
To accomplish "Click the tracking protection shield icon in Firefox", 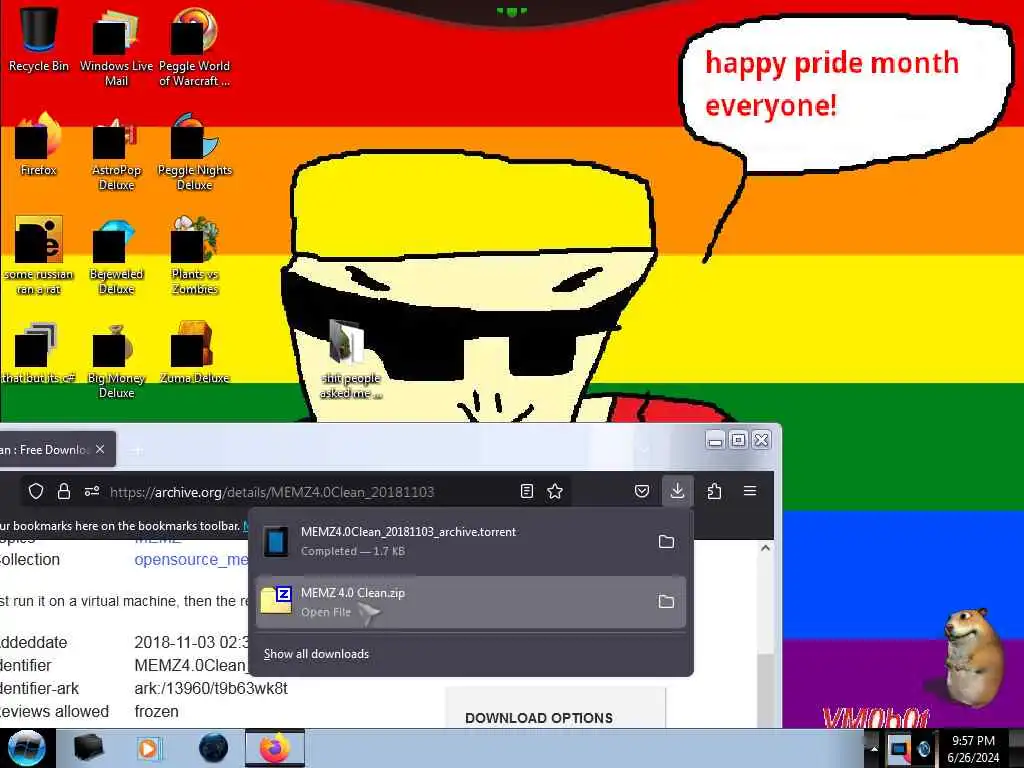I will click(x=36, y=491).
